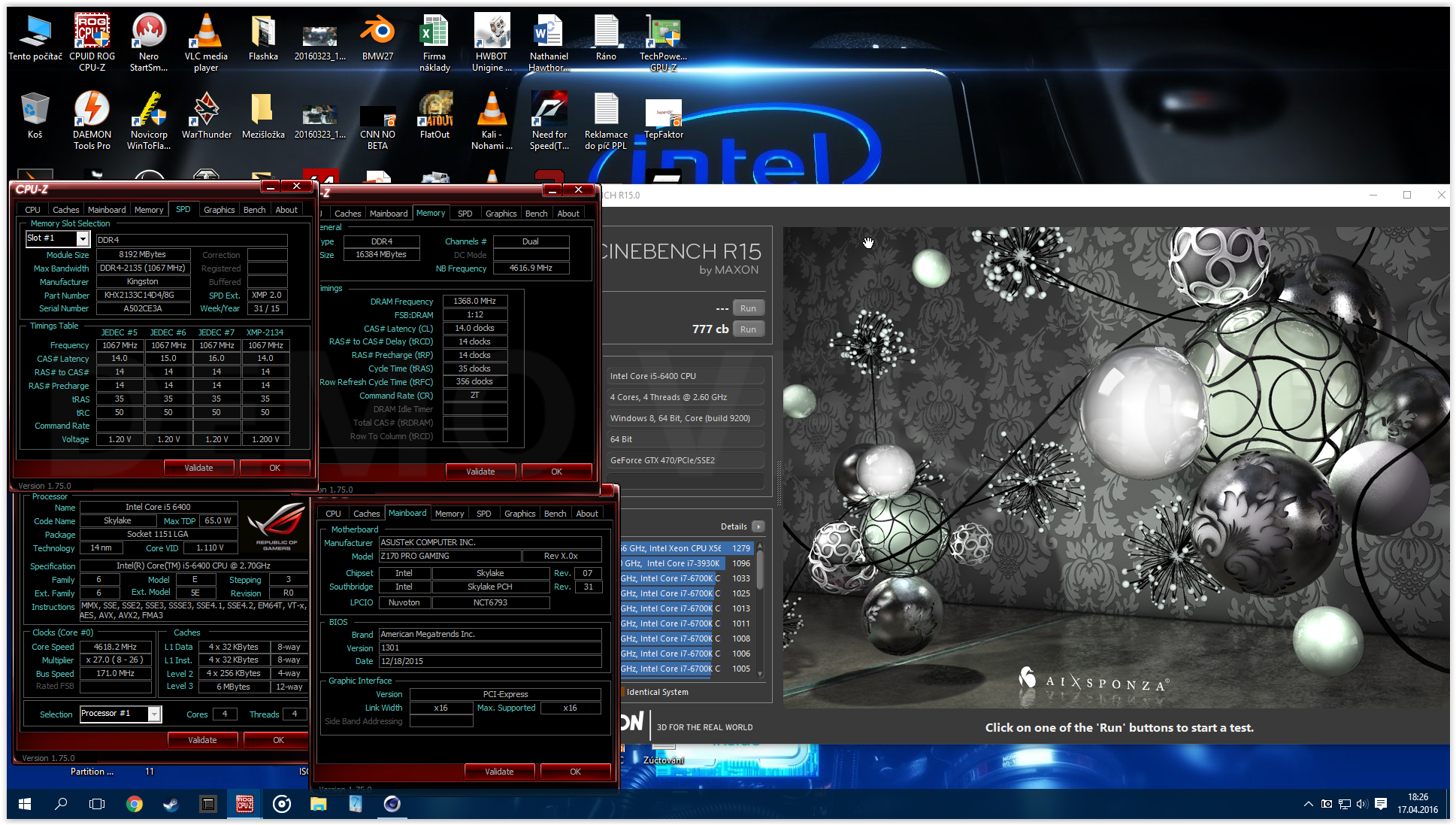This screenshot has width=1456, height=825.
Task: Click the ROG CPU-Z taskbar icon
Action: point(244,804)
